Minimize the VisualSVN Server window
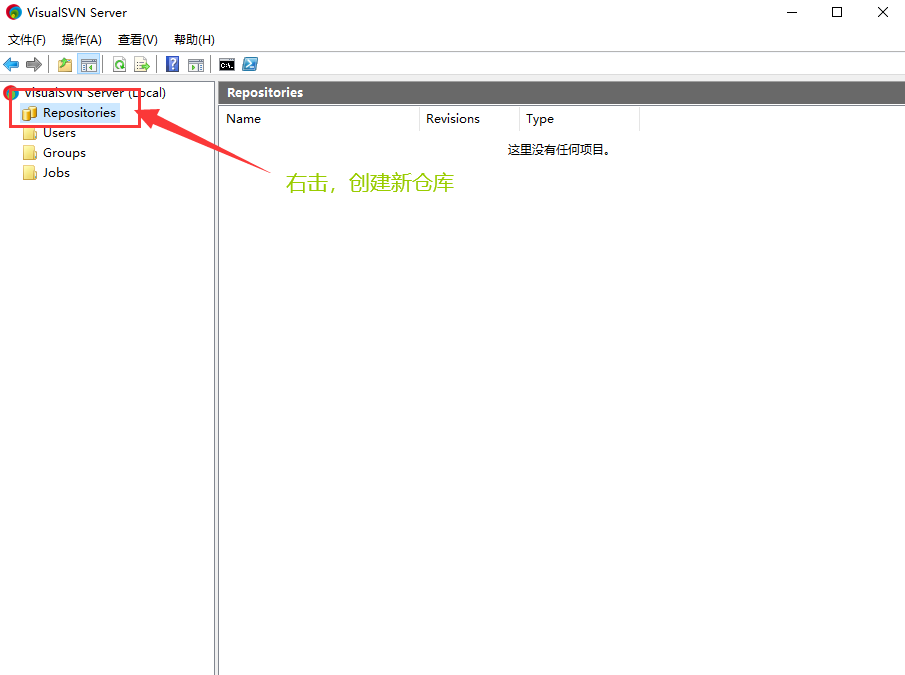 tap(792, 12)
